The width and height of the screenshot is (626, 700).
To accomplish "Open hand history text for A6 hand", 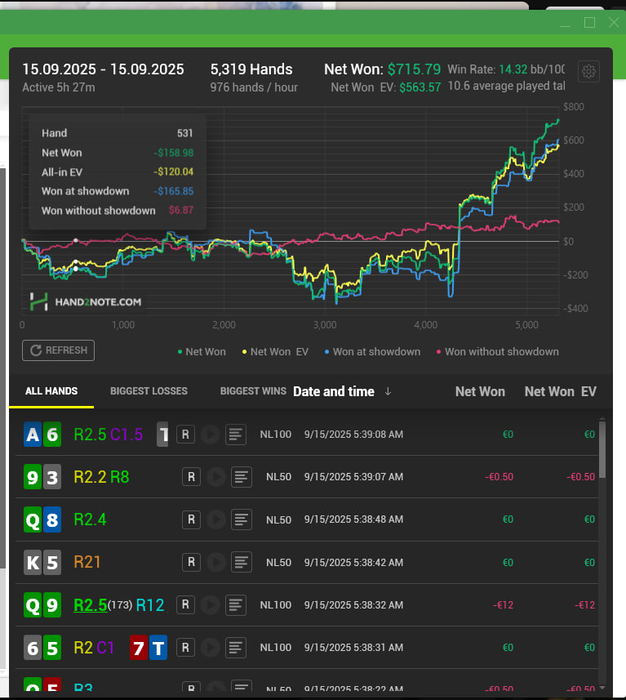I will click(x=236, y=434).
